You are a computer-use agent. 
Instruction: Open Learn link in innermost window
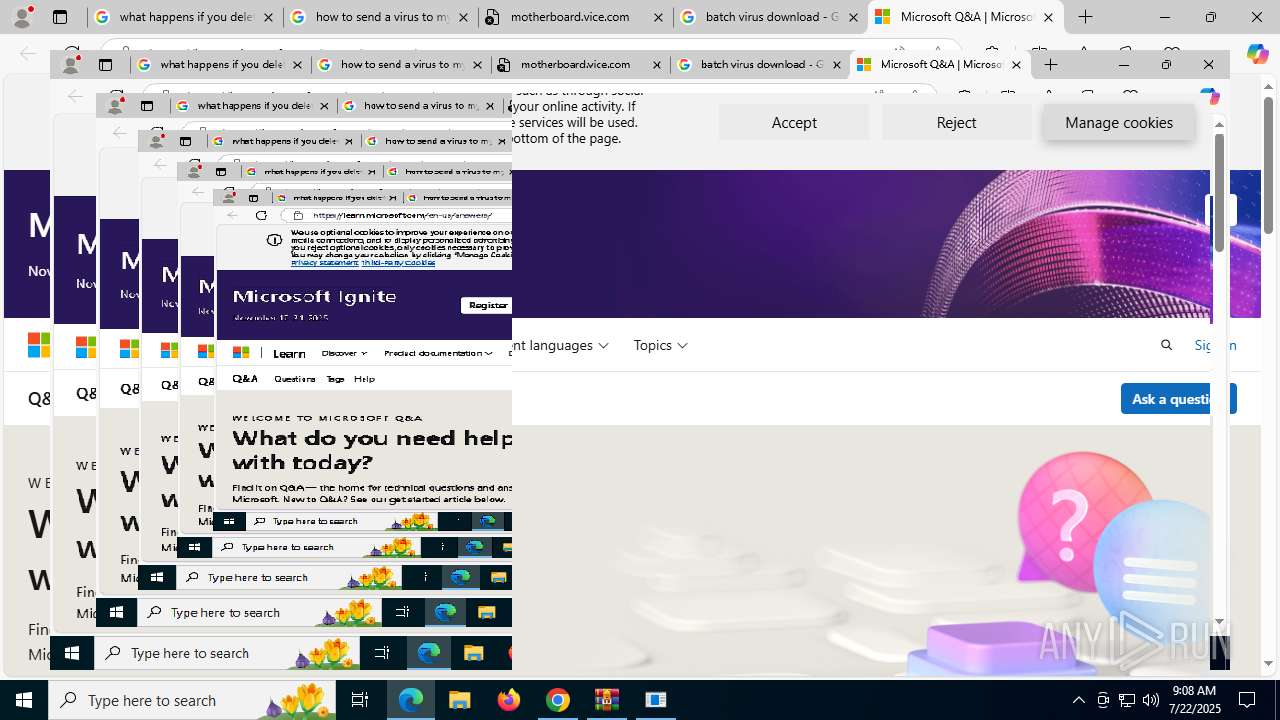click(289, 353)
